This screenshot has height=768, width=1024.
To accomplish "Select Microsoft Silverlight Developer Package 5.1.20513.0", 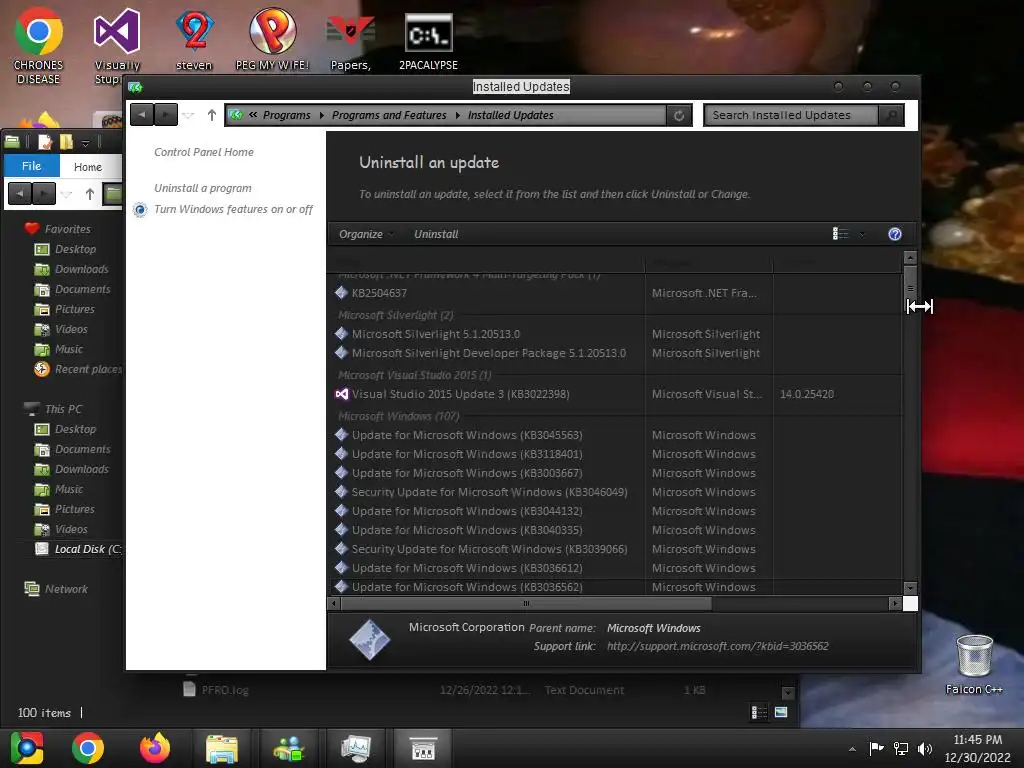I will (x=615, y=353).
